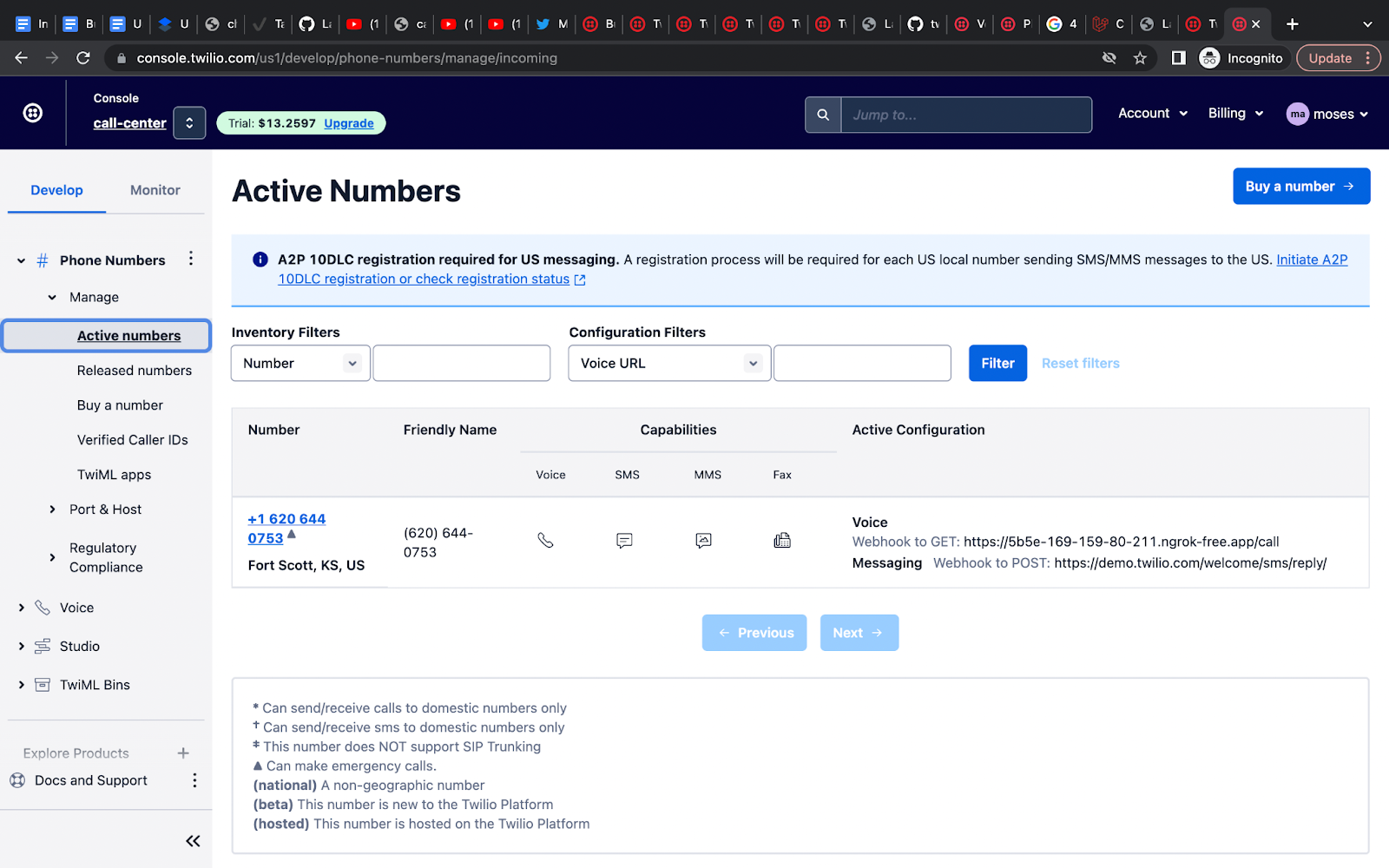Collapse the Phone Numbers section
This screenshot has width=1389, height=868.
tap(21, 260)
